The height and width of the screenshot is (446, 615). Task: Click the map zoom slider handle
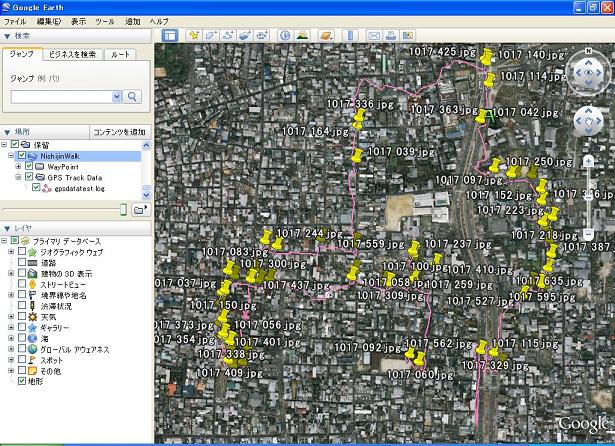click(x=588, y=195)
